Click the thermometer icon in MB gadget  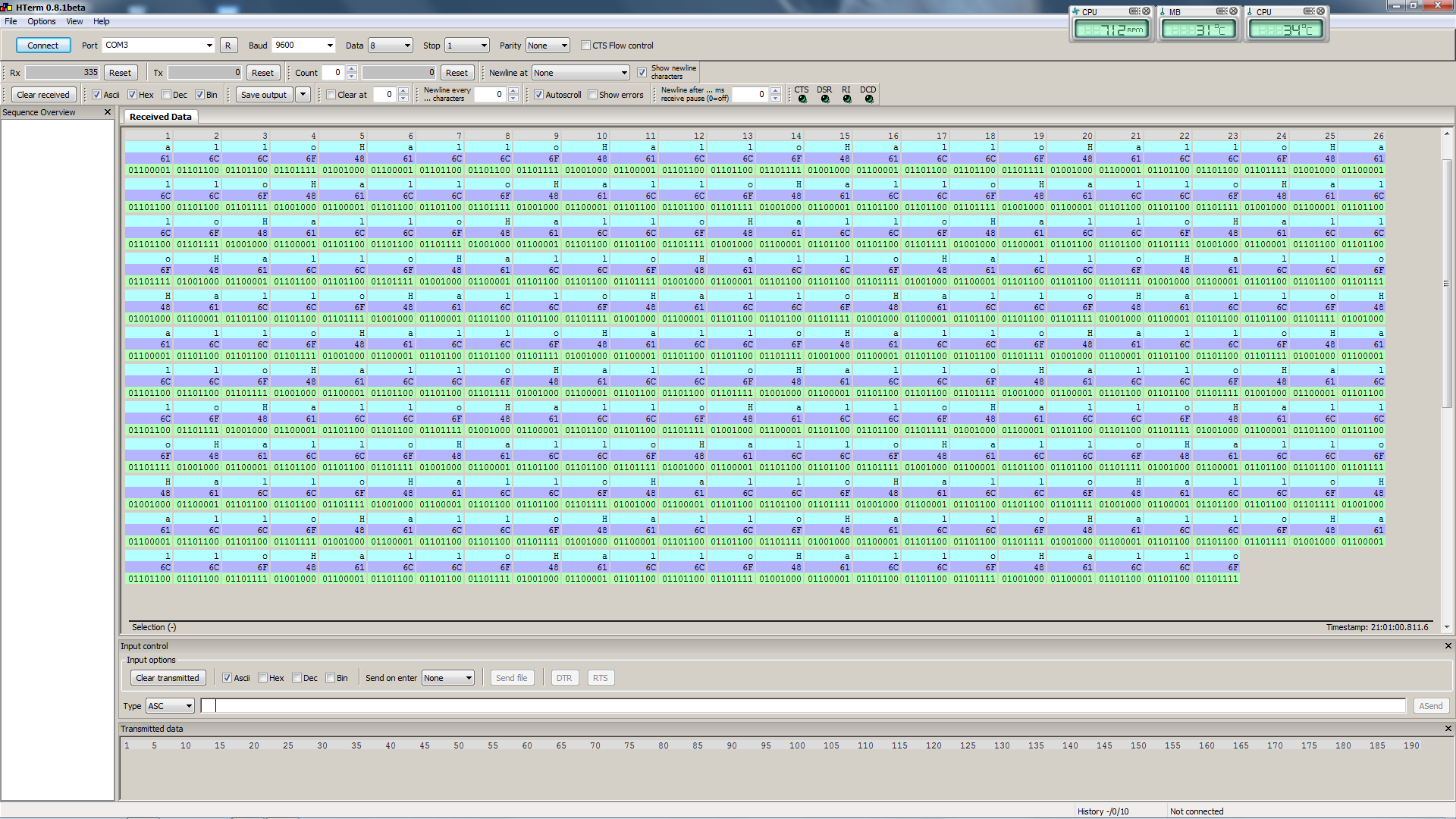1163,11
